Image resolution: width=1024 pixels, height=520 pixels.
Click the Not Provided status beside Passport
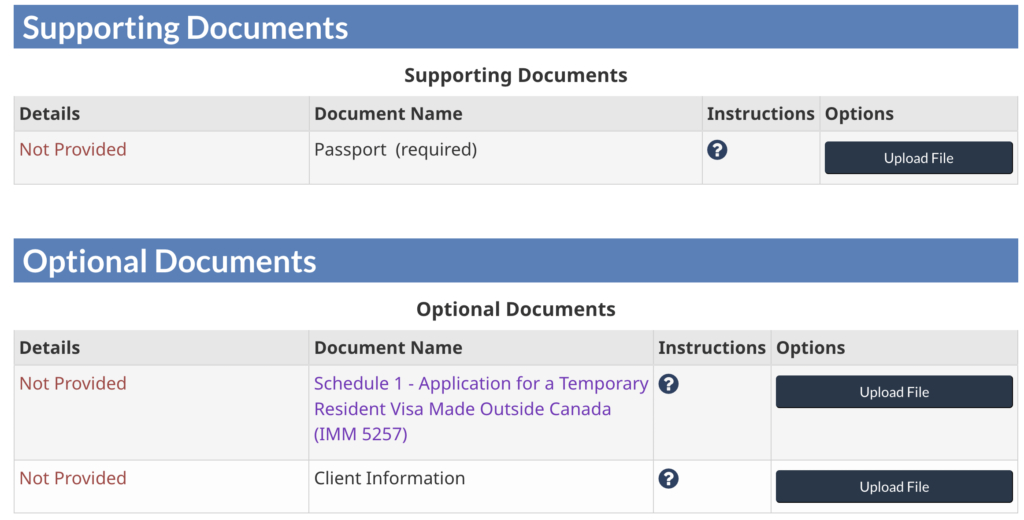coord(73,150)
